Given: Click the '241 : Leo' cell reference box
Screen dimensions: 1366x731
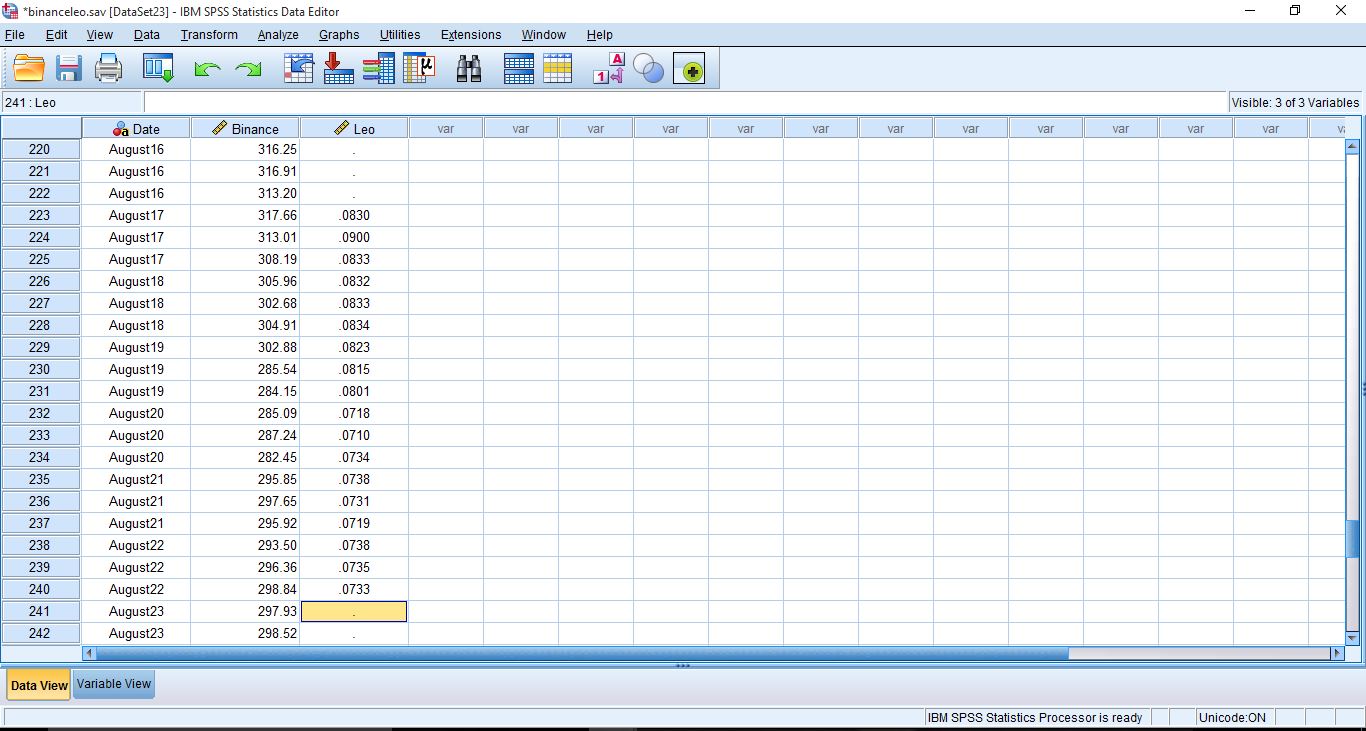Looking at the screenshot, I should click(72, 102).
